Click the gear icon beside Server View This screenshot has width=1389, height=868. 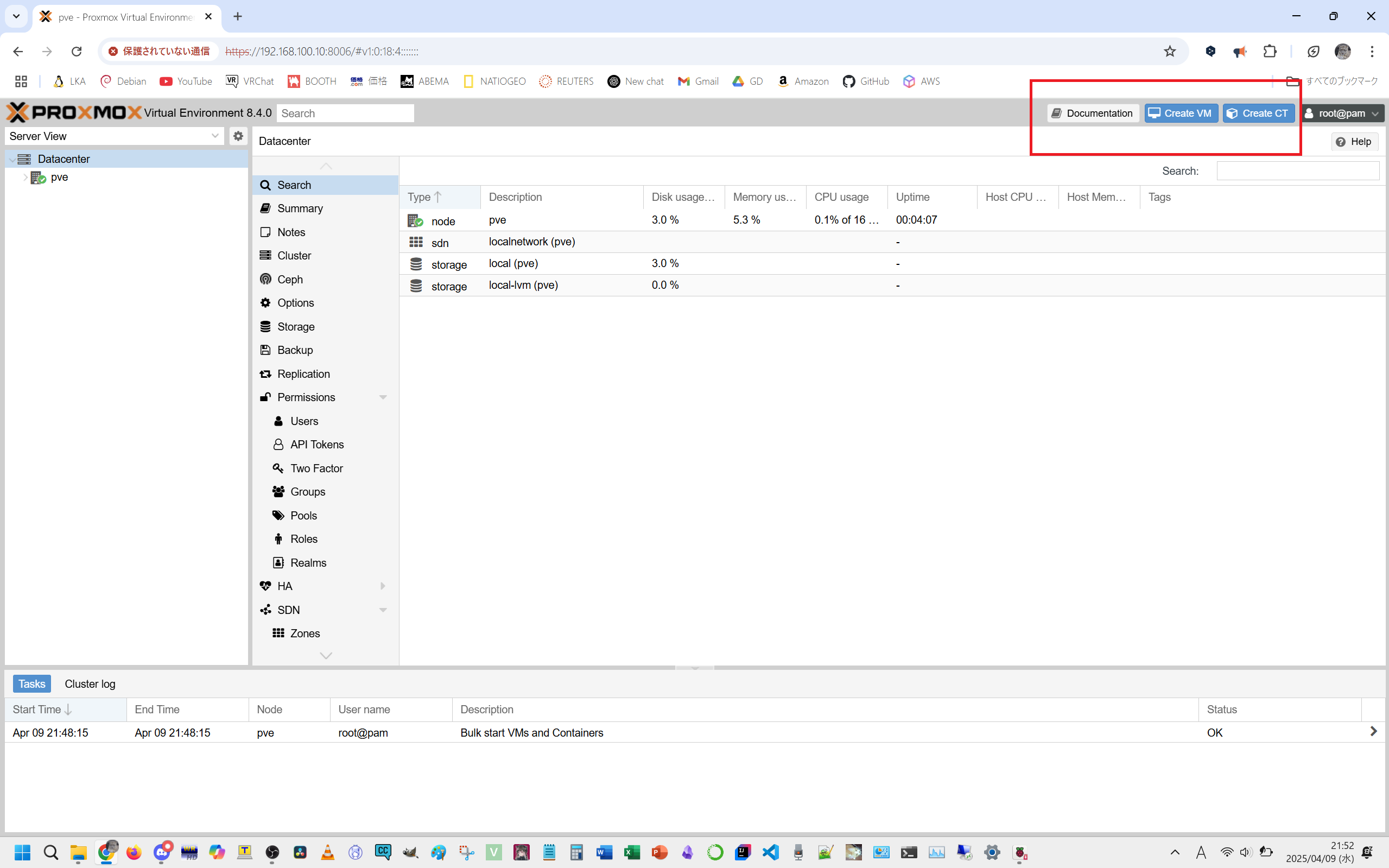click(x=238, y=136)
